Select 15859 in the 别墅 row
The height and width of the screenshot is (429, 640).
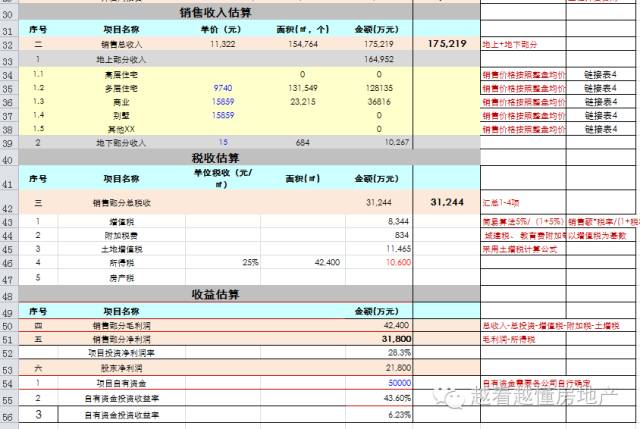coord(223,115)
